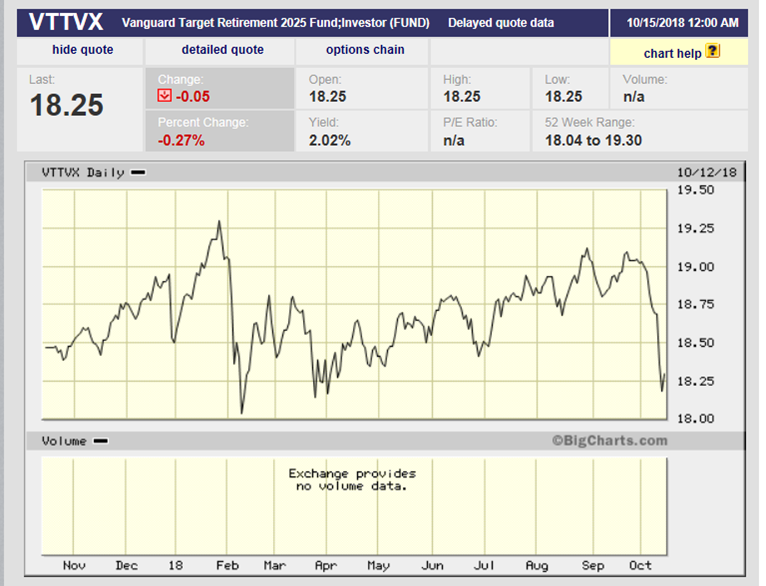Open the 'chart help' link
Viewport: 766px width, 586px height.
pos(672,54)
